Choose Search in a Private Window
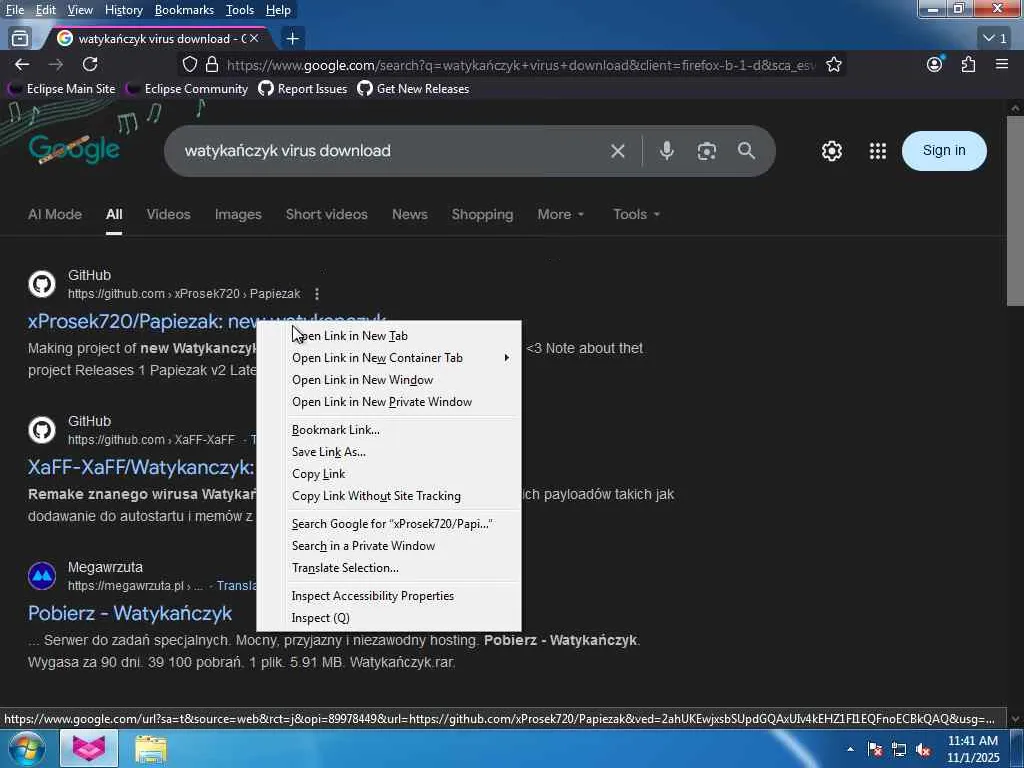Viewport: 1024px width, 768px height. [389, 546]
